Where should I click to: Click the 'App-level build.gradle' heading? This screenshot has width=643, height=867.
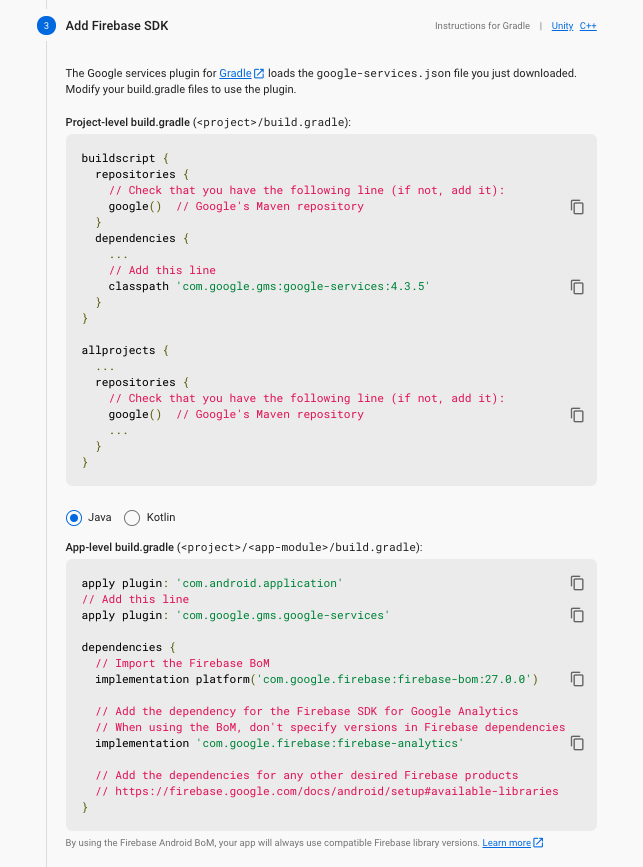(119, 547)
